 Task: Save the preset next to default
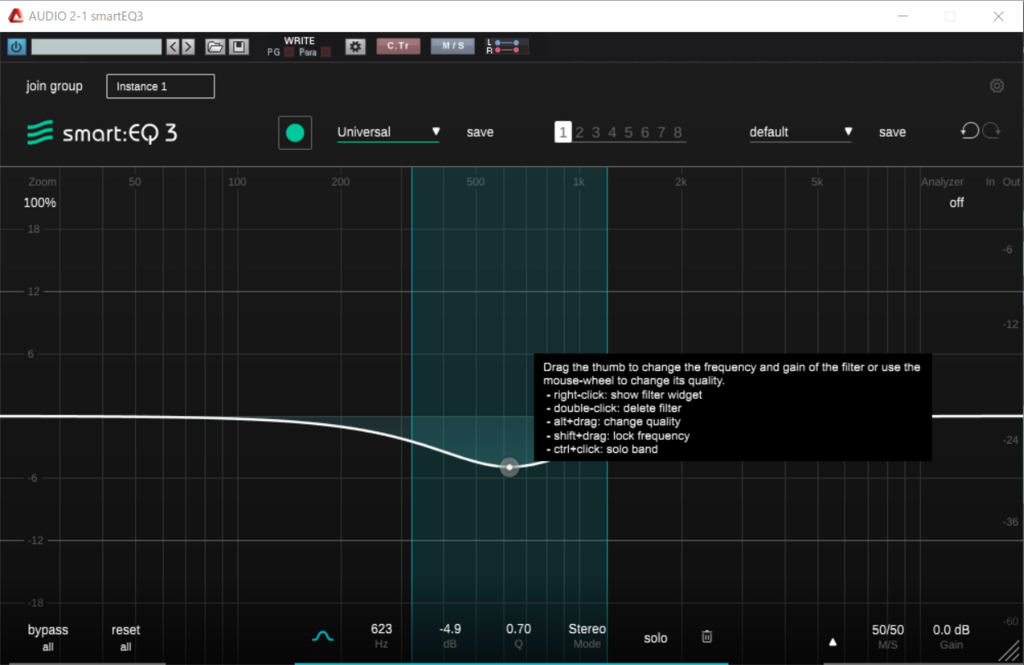[x=892, y=132]
